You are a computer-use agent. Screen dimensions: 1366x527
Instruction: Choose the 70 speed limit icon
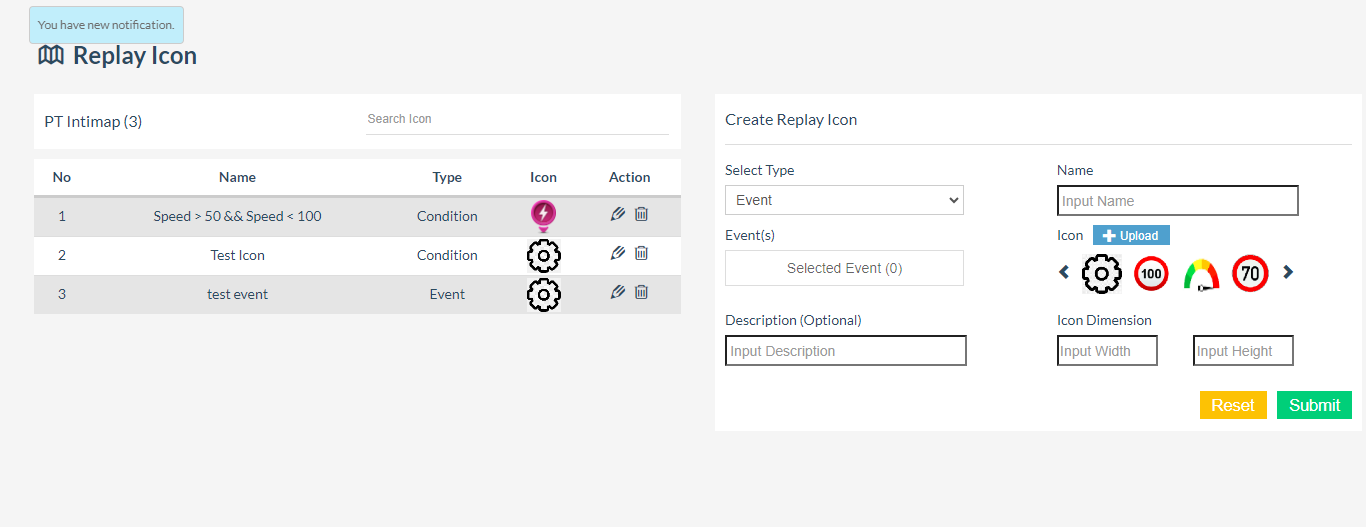click(x=1250, y=273)
